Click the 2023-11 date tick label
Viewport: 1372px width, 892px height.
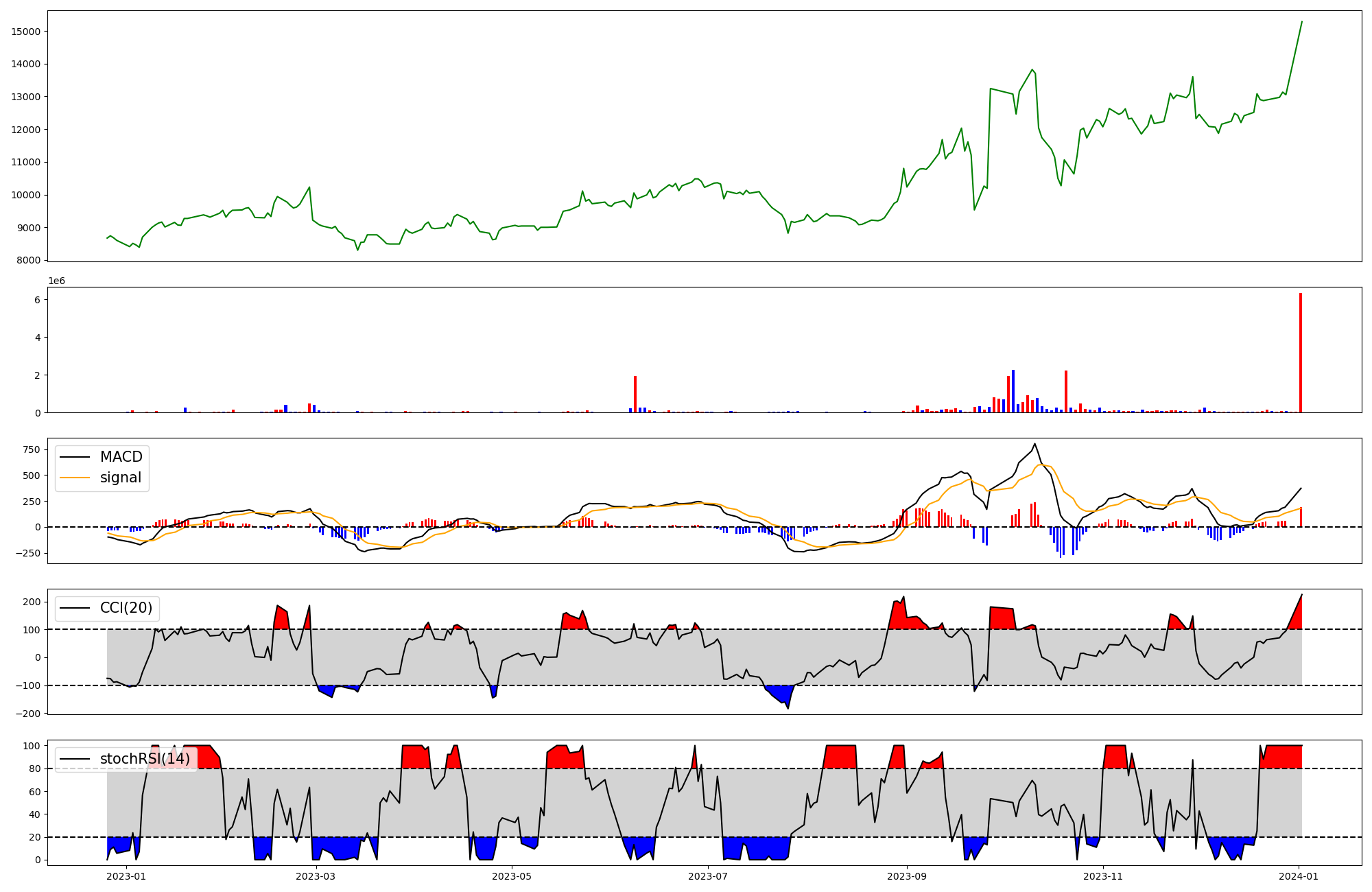[1102, 876]
